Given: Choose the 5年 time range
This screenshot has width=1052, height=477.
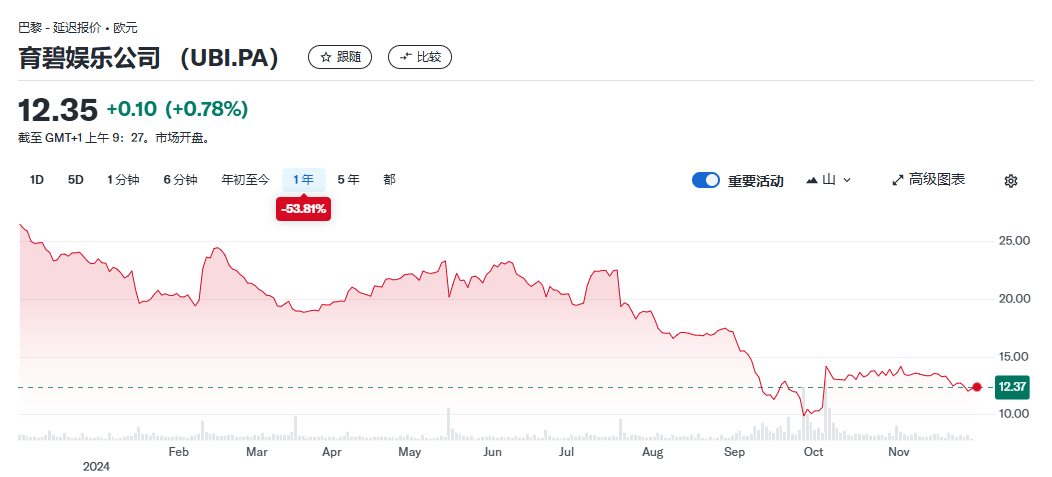Looking at the screenshot, I should coord(348,180).
